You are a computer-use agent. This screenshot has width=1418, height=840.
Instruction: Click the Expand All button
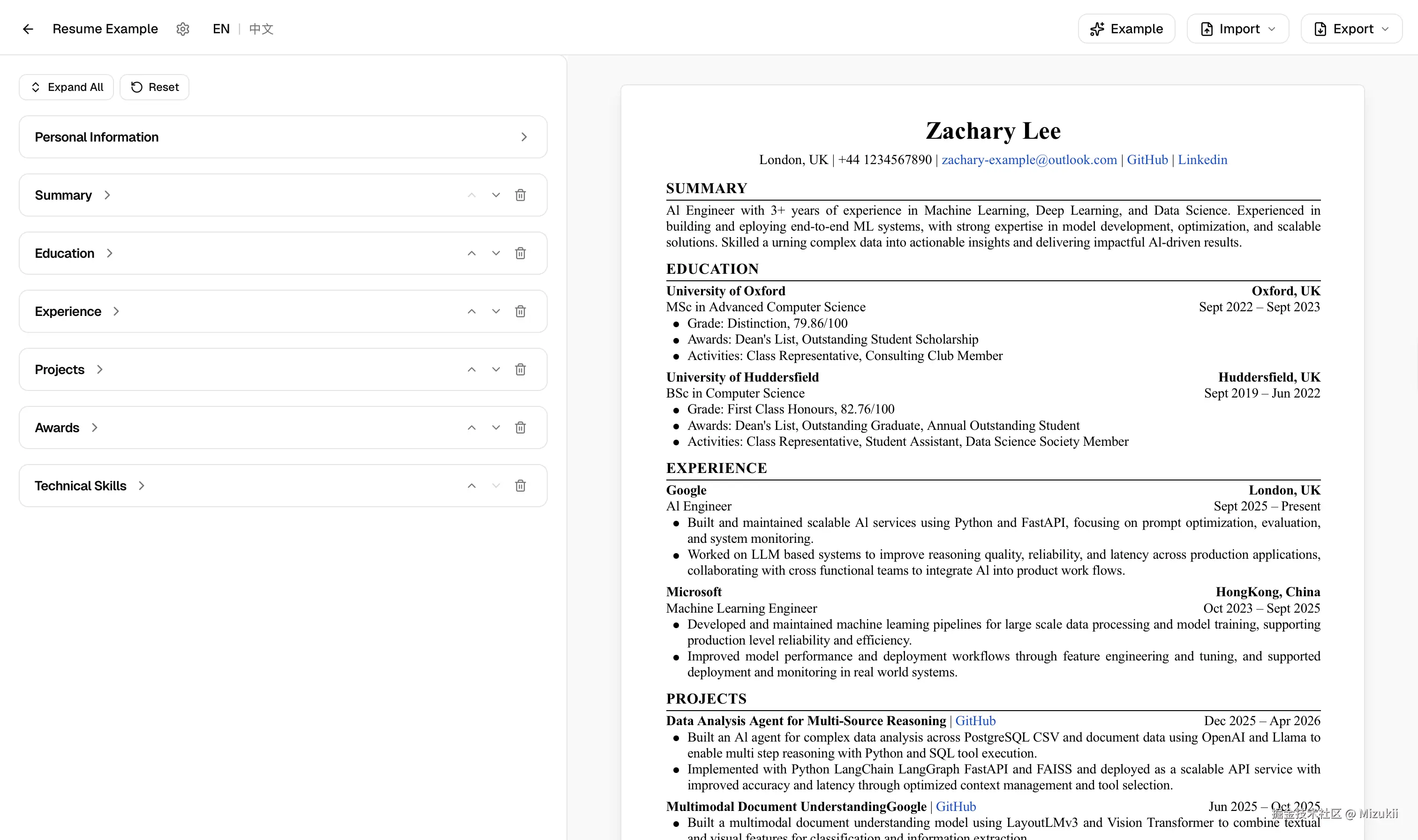66,87
